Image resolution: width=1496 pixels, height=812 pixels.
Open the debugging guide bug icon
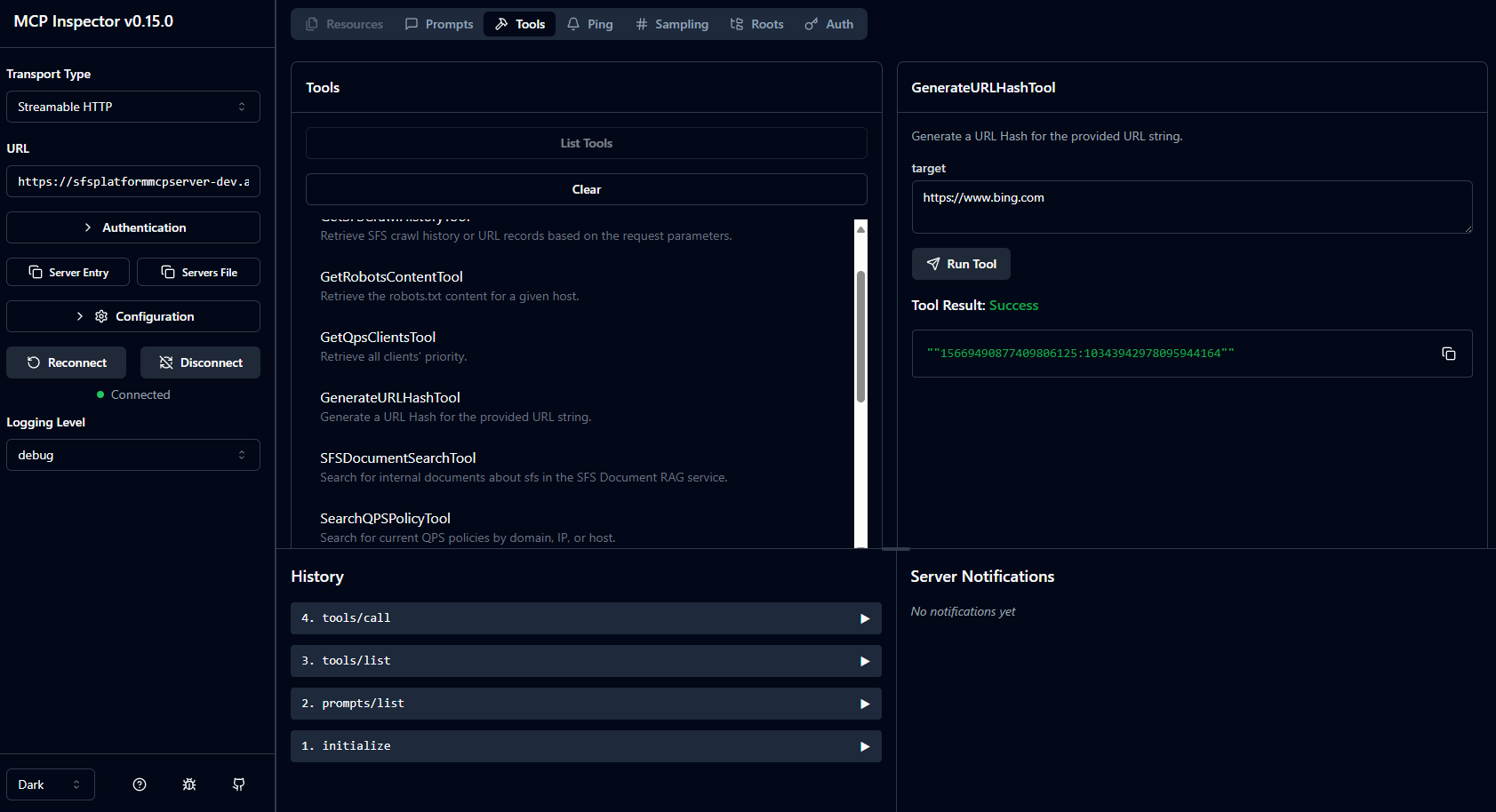189,784
